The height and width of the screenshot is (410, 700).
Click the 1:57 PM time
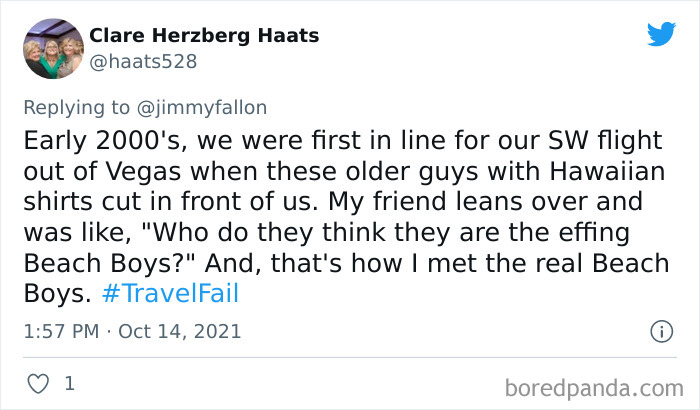59,330
